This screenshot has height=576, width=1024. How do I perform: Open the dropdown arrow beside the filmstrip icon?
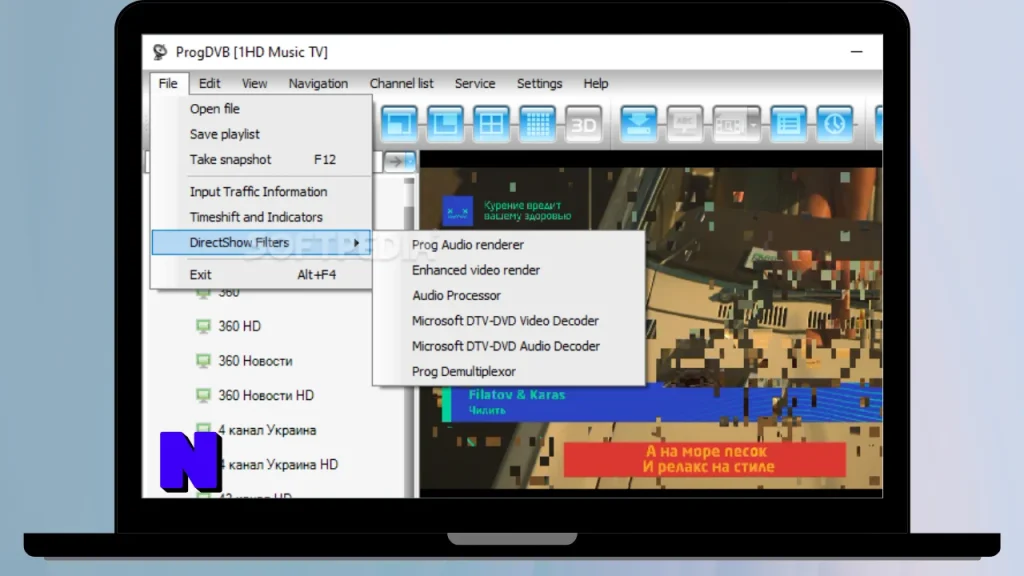pos(754,123)
